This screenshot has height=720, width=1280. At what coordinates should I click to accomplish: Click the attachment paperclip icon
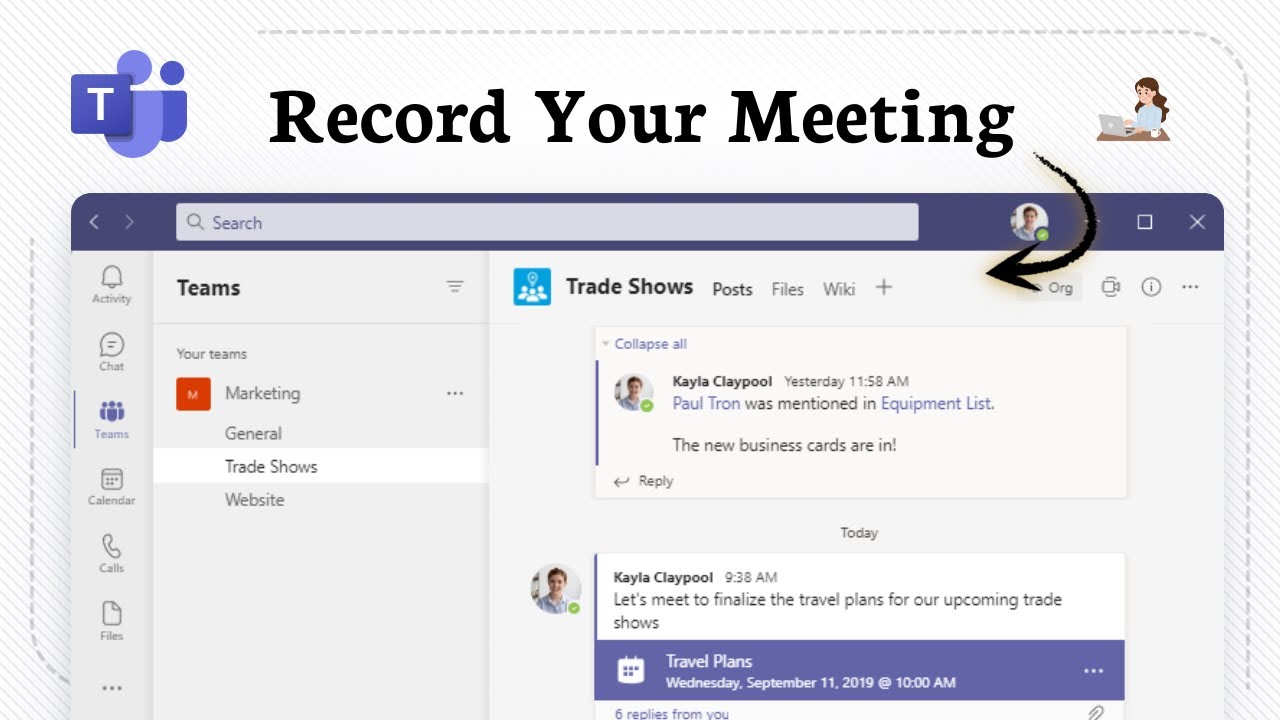tap(1096, 713)
